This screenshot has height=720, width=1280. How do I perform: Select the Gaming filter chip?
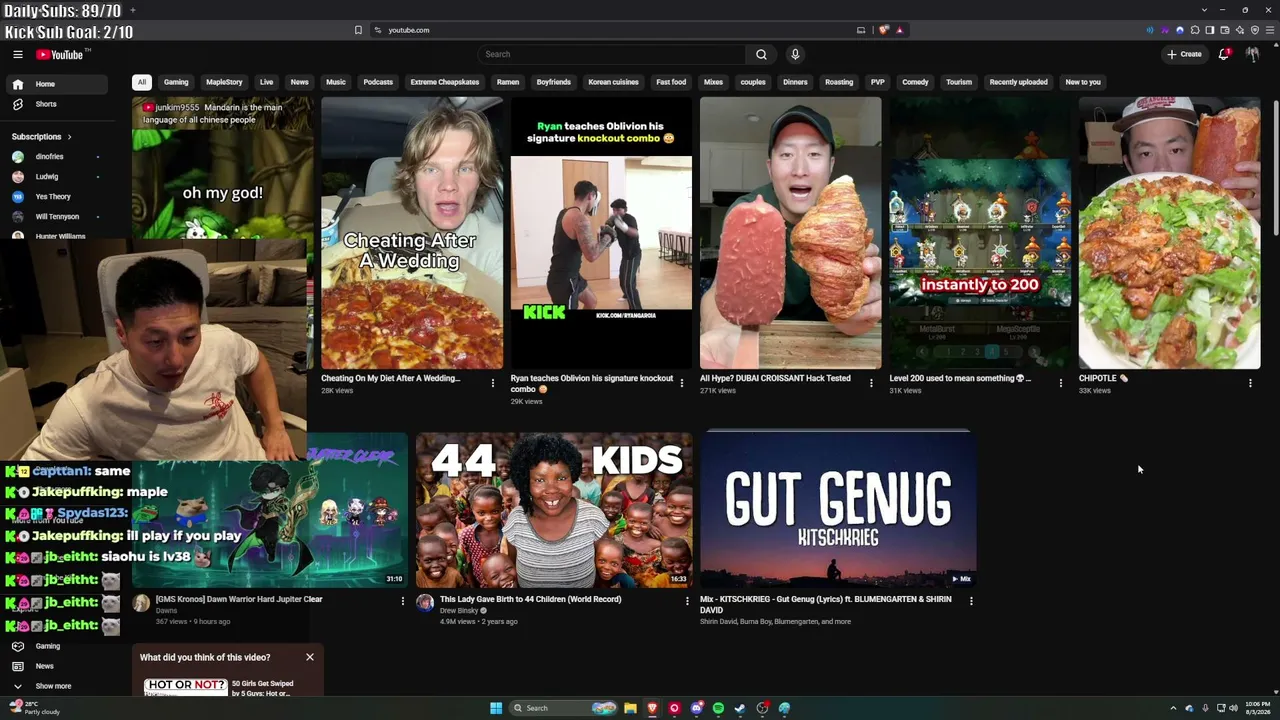176,82
